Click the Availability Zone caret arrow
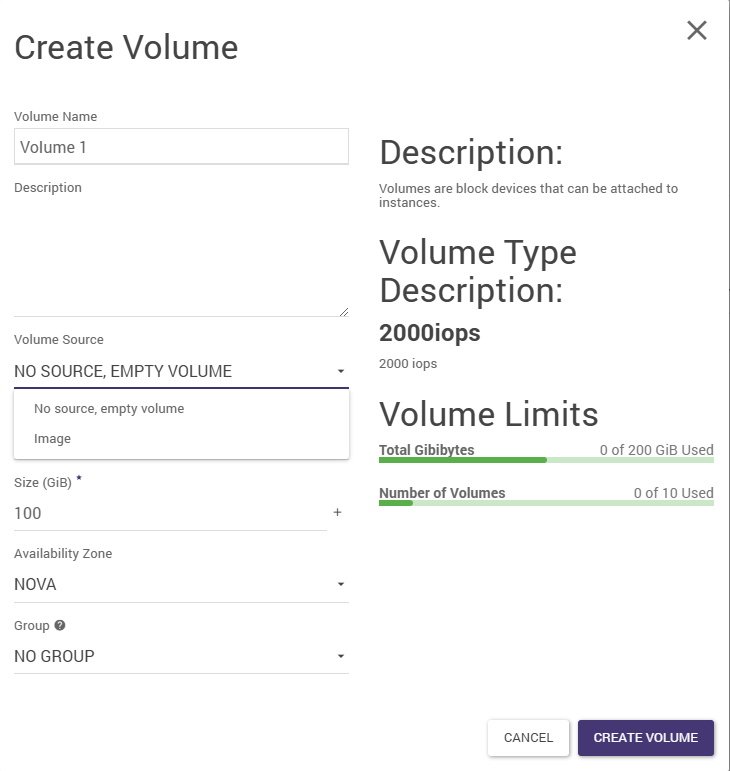 click(340, 585)
